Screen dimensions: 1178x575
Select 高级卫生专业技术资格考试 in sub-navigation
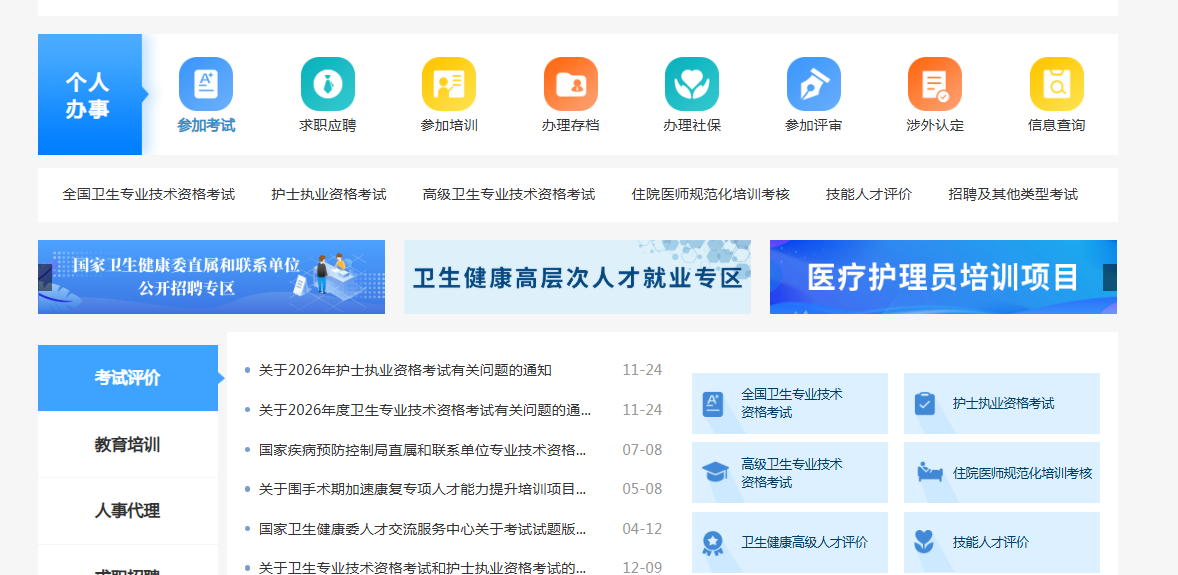tap(509, 195)
